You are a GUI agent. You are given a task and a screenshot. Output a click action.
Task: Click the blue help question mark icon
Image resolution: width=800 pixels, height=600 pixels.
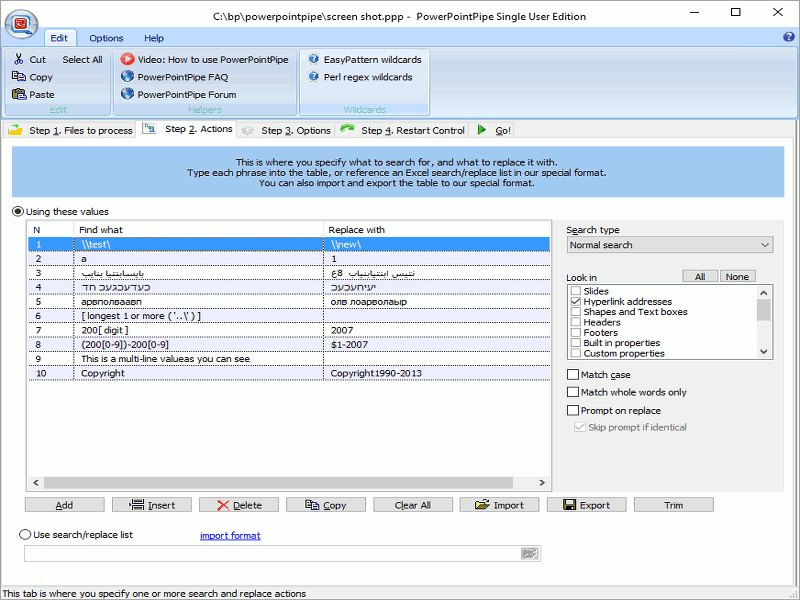point(788,37)
